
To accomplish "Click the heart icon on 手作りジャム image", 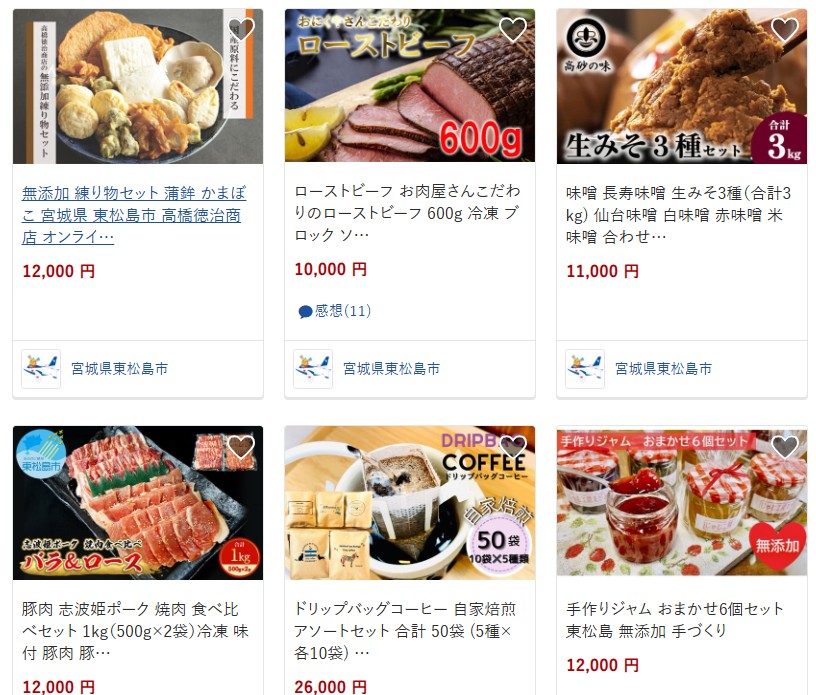I will pyautogui.click(x=785, y=448).
